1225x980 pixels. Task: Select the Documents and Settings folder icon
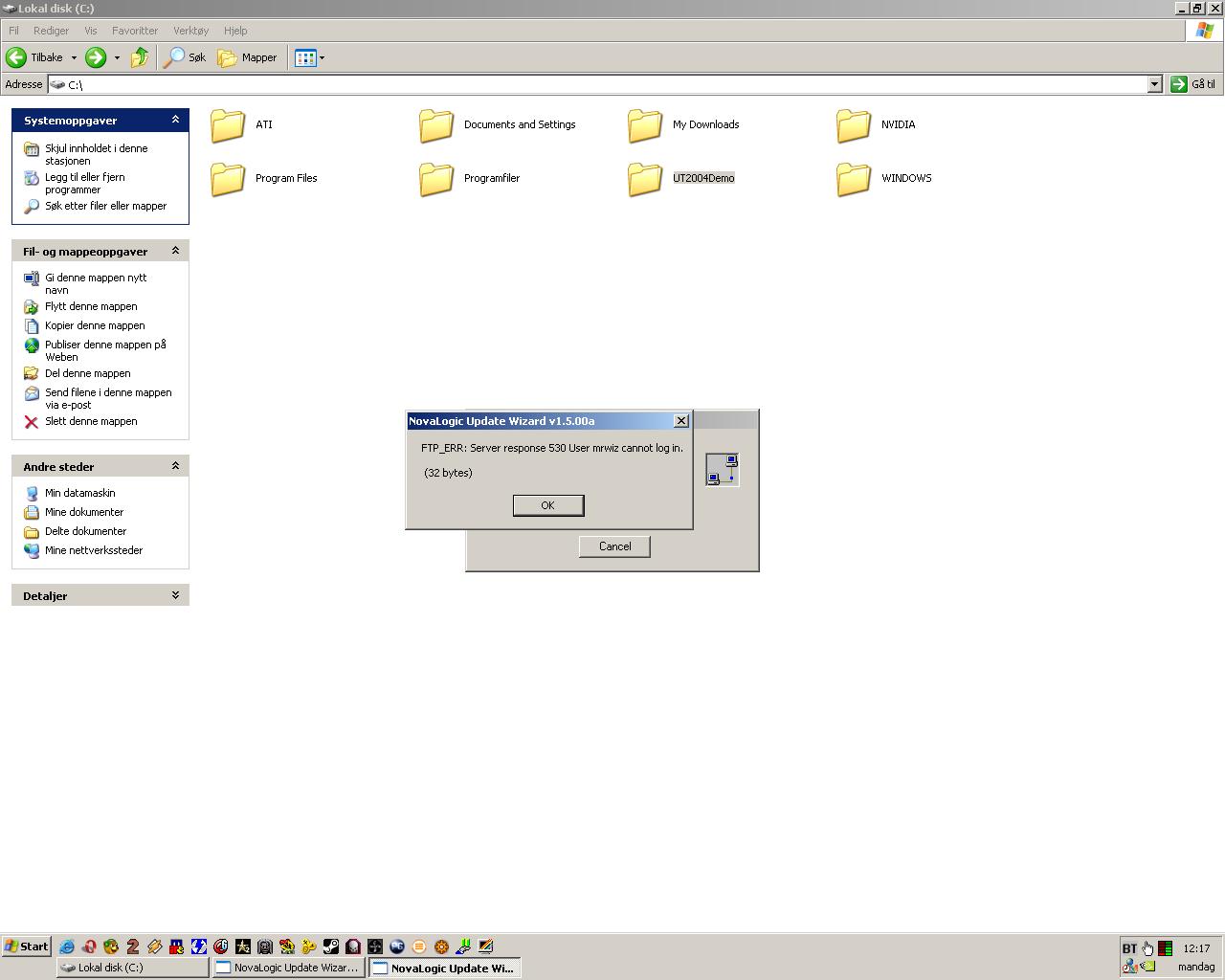pos(436,124)
